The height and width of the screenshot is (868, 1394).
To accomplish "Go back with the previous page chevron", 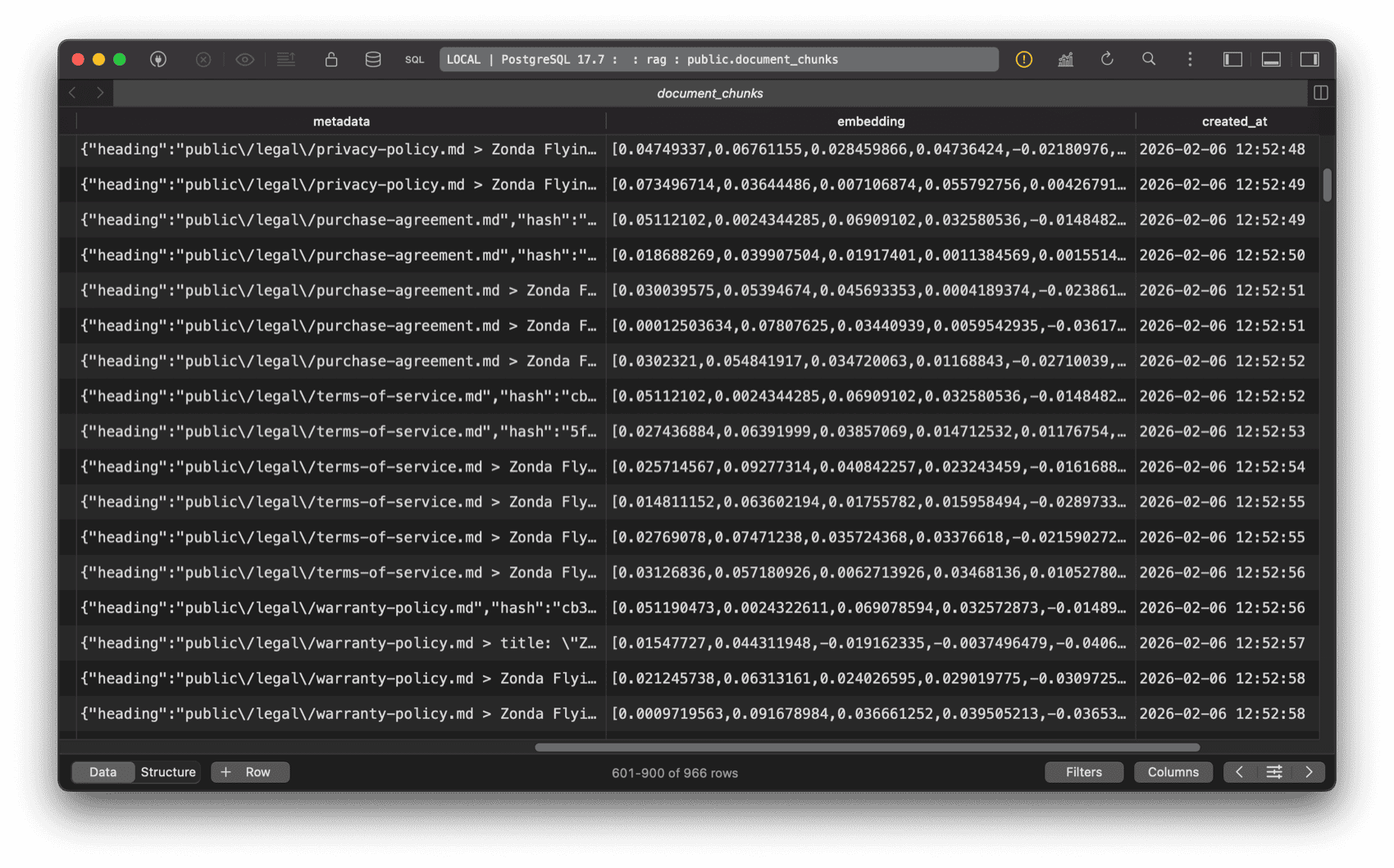I will coord(1239,771).
